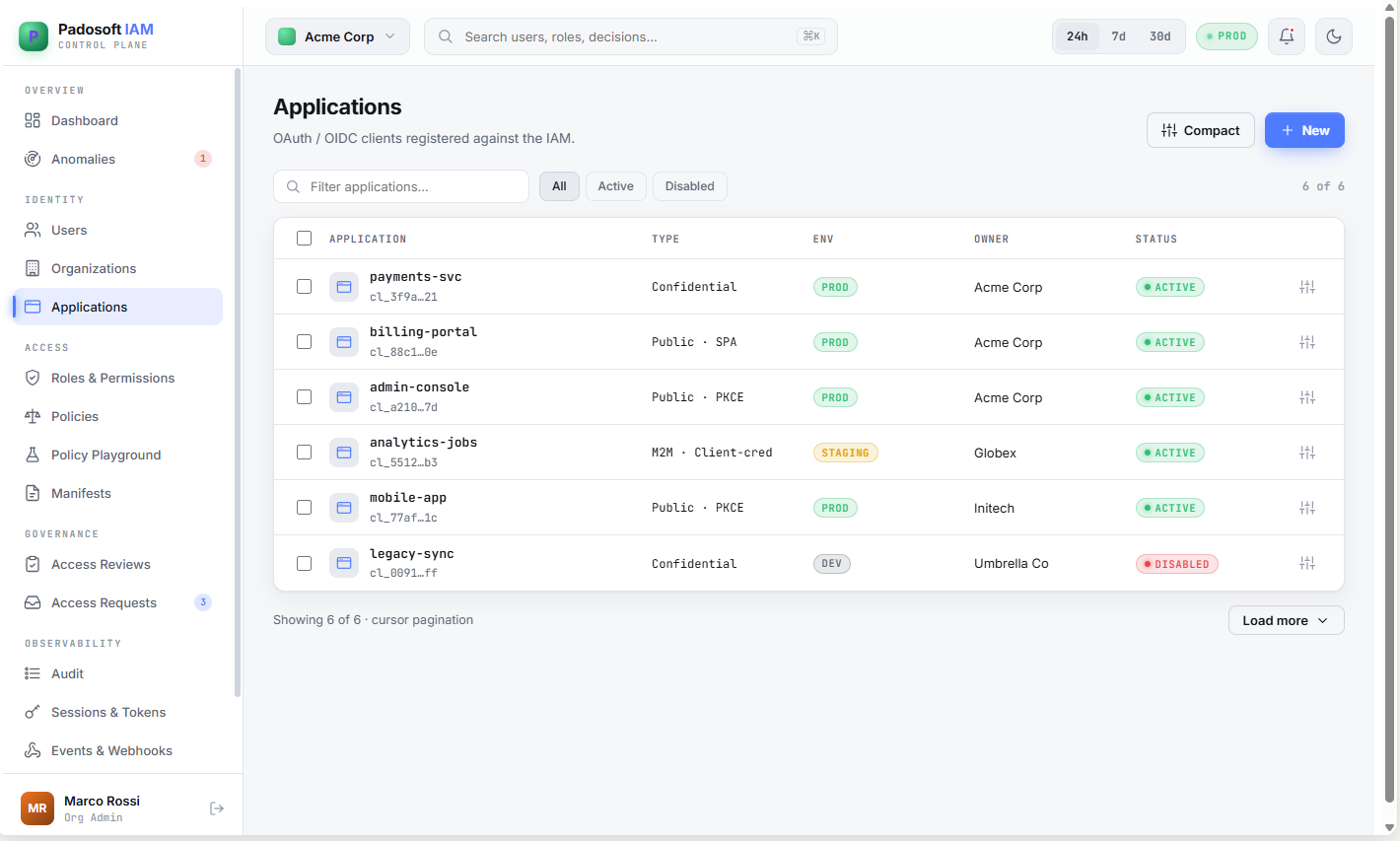Screen dimensions: 1400x841
Task: Sort by the APPLICATION column header
Action: click(x=368, y=239)
